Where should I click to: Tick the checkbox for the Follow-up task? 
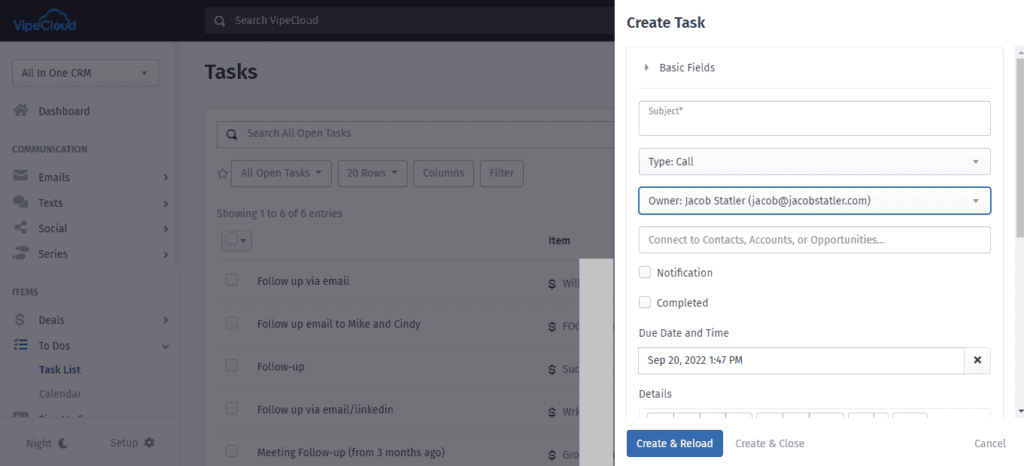(x=232, y=365)
